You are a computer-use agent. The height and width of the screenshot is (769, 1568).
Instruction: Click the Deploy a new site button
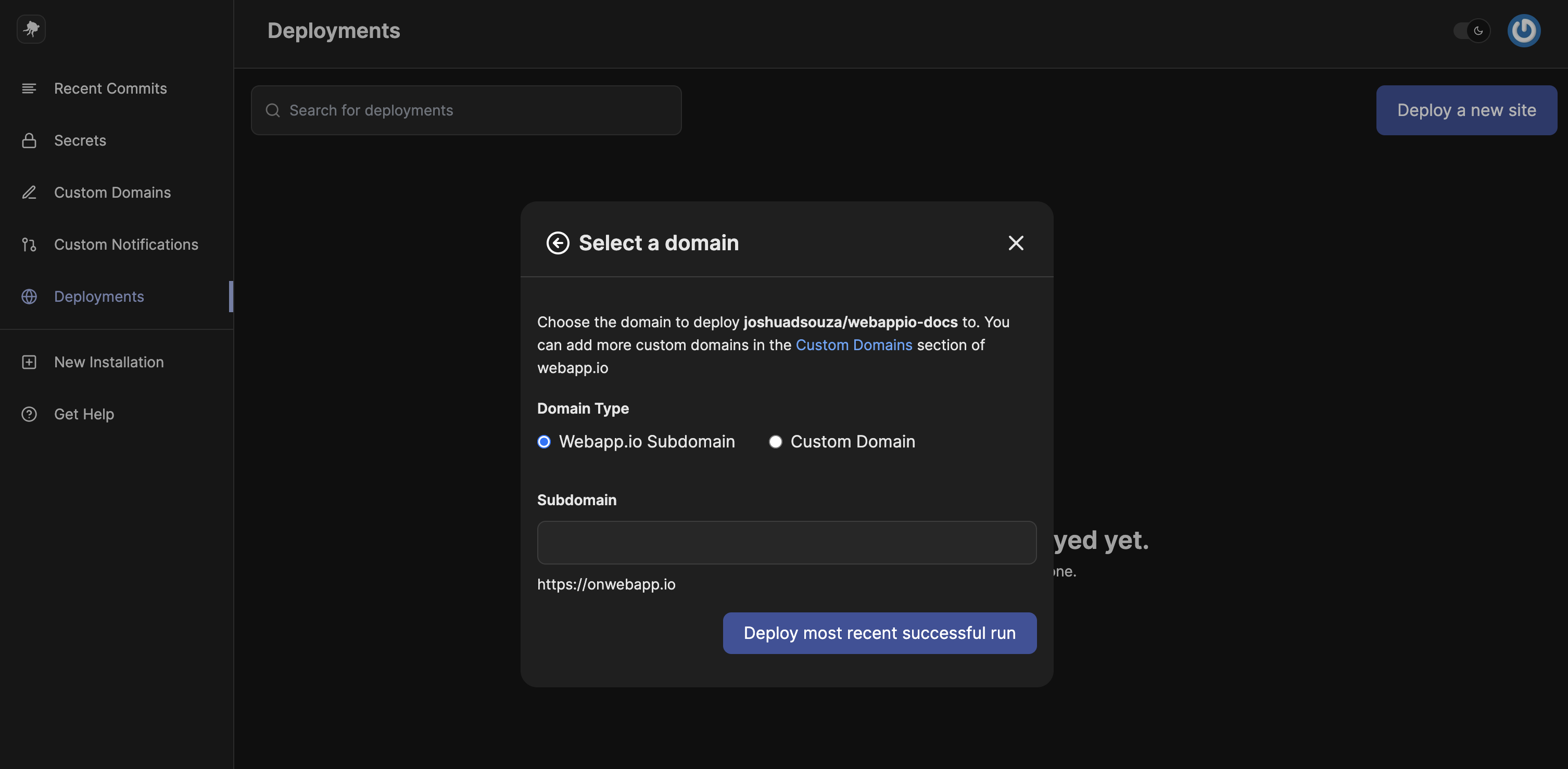click(1466, 110)
